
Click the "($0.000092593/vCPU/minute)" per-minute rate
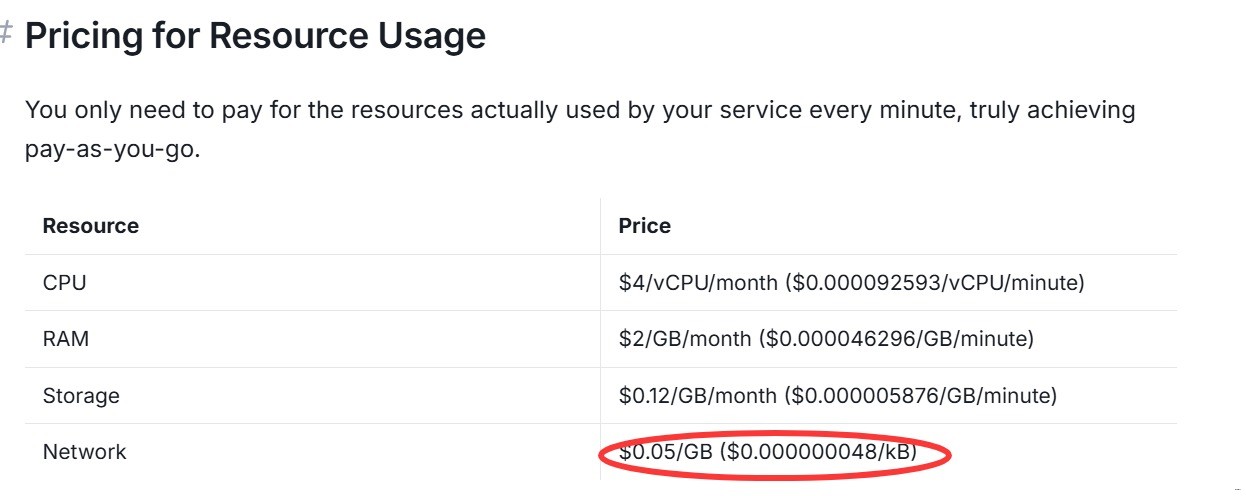click(934, 283)
